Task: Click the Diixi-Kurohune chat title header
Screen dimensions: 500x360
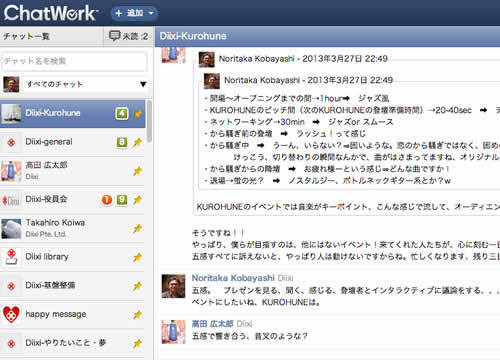Action: pyautogui.click(x=193, y=36)
